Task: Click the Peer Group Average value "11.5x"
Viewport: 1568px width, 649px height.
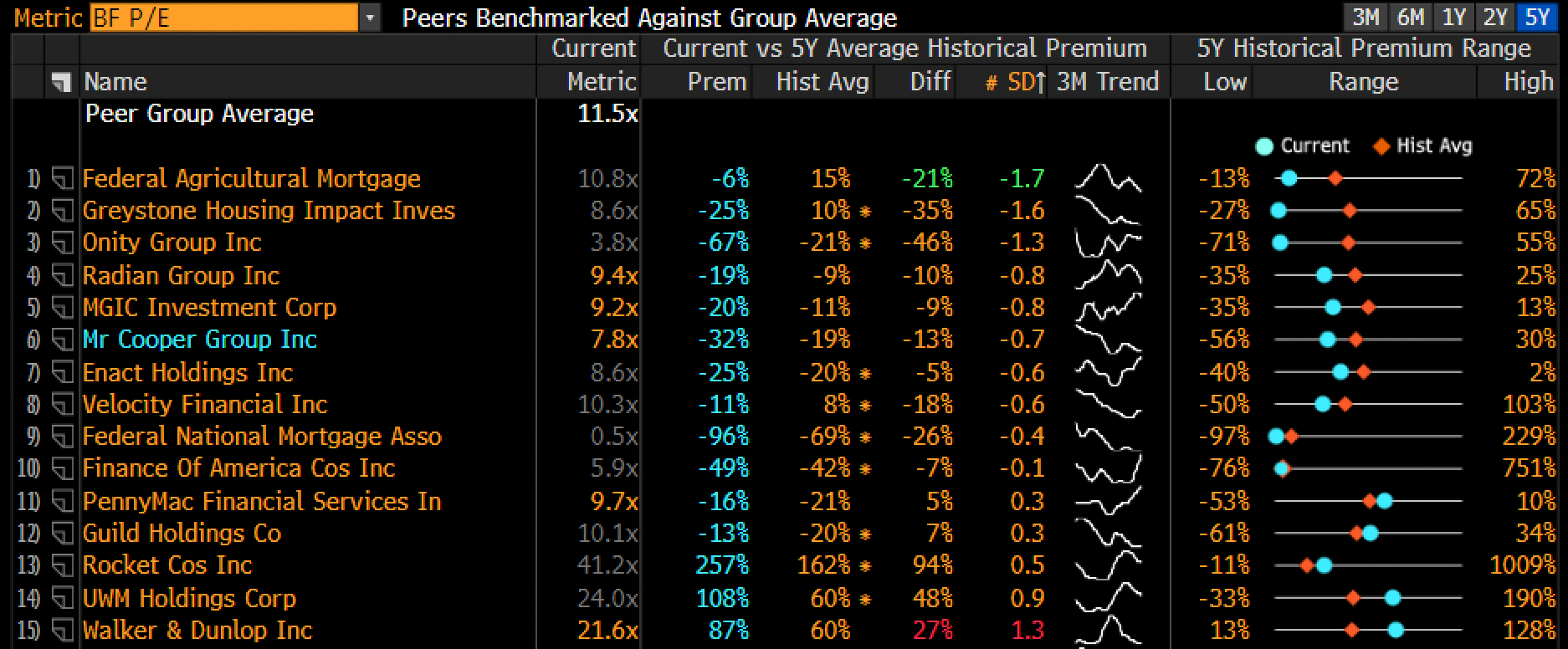Action: (607, 114)
